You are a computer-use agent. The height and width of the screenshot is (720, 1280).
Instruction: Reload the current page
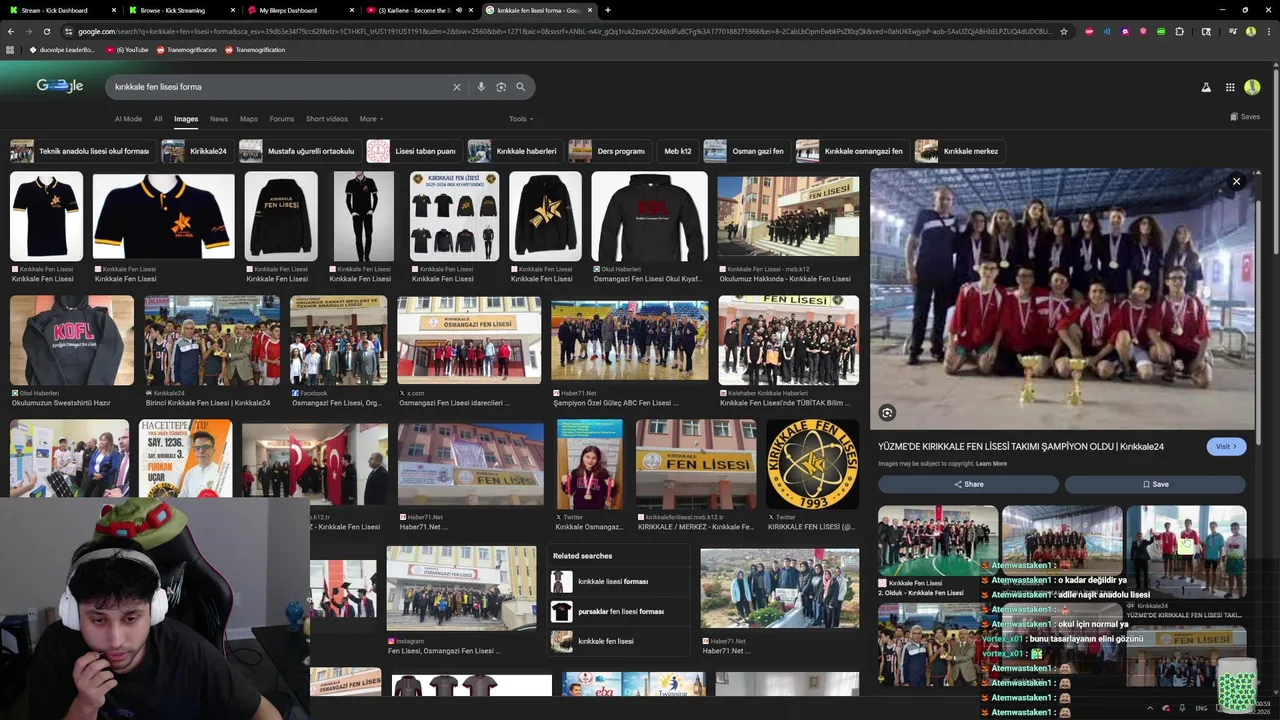pyautogui.click(x=46, y=31)
